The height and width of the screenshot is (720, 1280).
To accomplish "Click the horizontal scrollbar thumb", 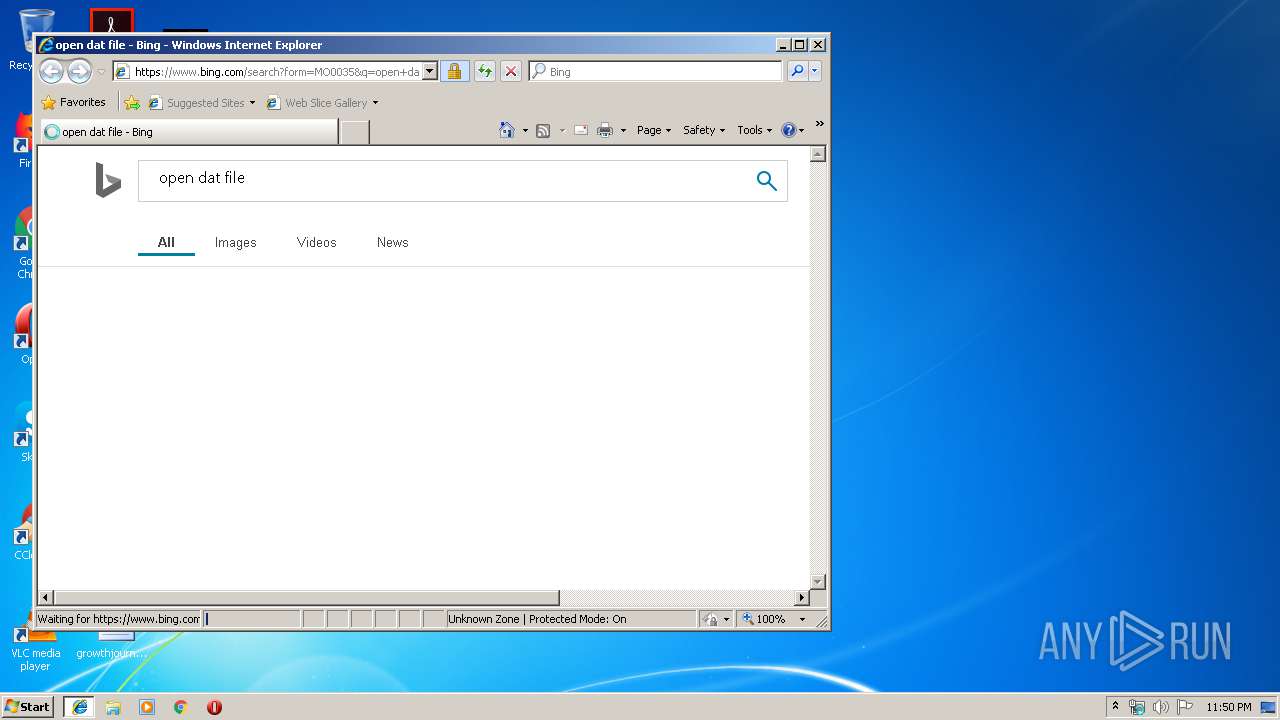I will click(x=306, y=597).
